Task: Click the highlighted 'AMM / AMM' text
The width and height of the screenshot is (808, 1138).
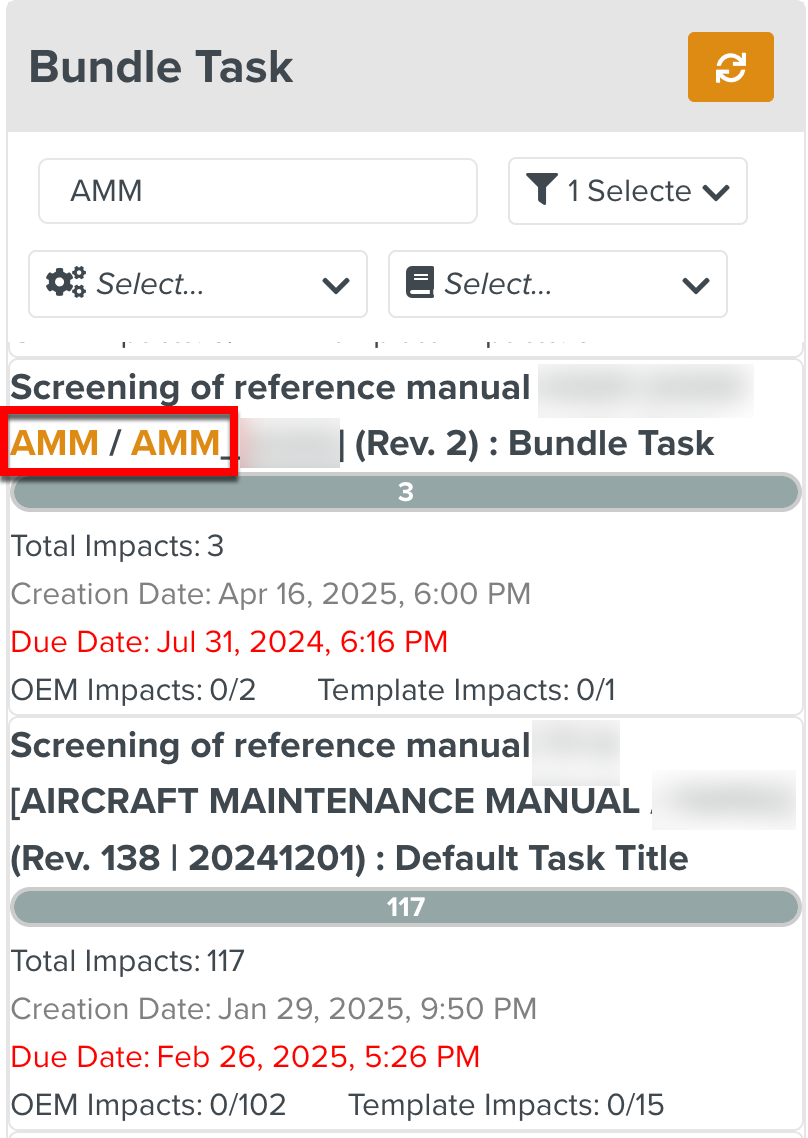Action: click(115, 442)
